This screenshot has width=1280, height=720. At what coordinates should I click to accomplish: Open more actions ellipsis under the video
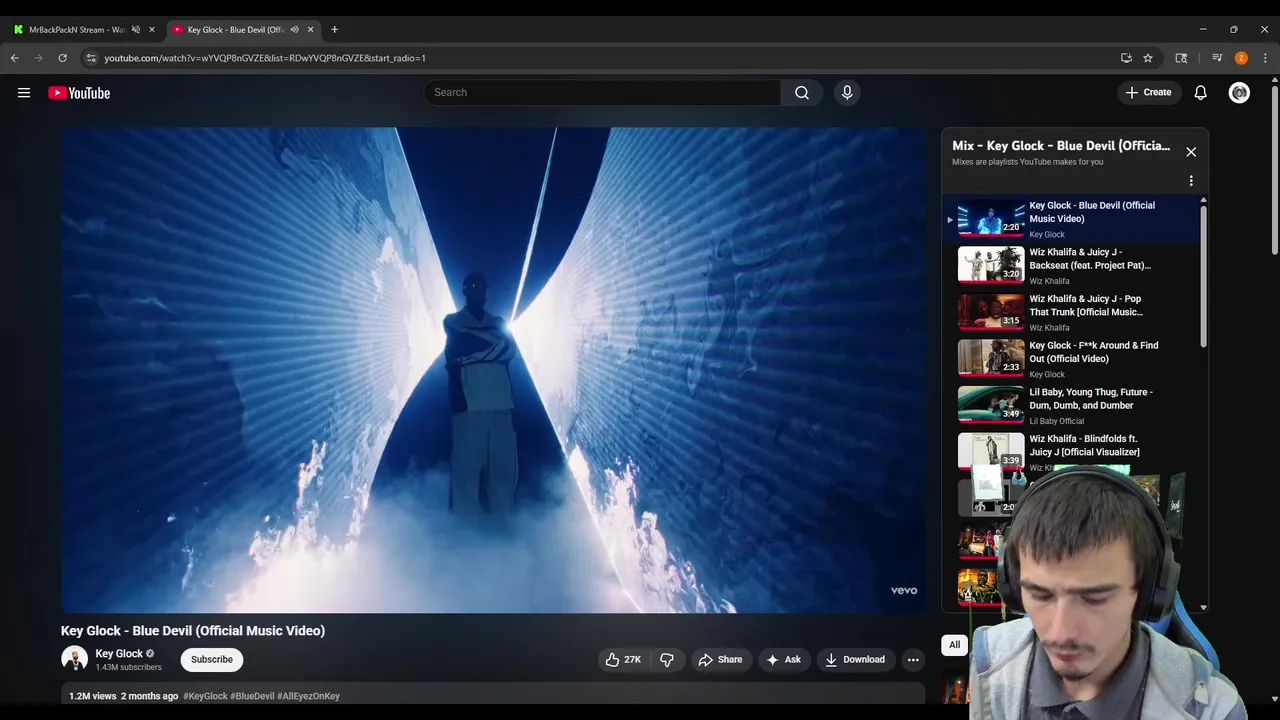pos(913,659)
